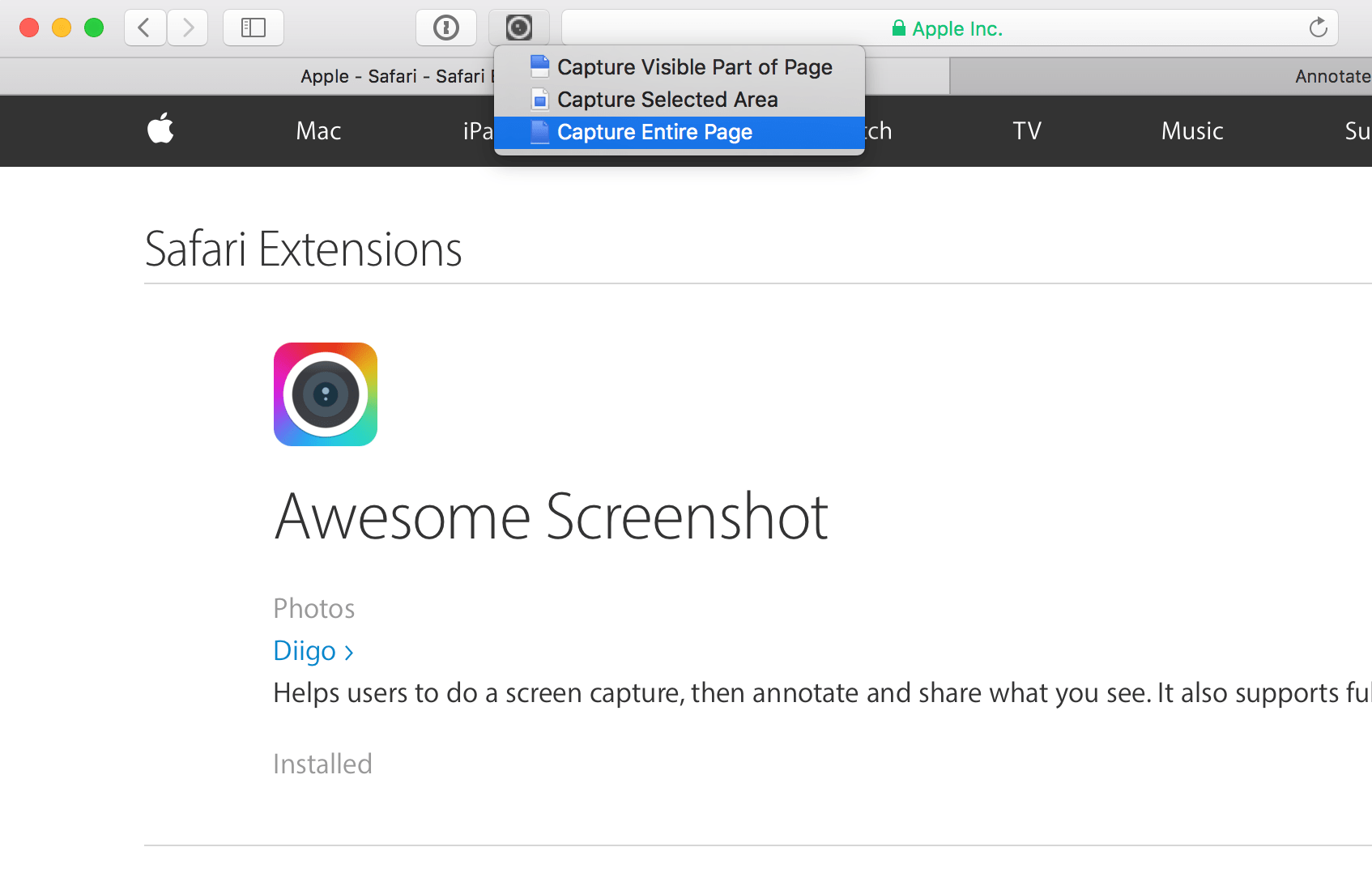Click the green padlock in the address bar
Image resolution: width=1372 pixels, height=894 pixels.
[899, 28]
